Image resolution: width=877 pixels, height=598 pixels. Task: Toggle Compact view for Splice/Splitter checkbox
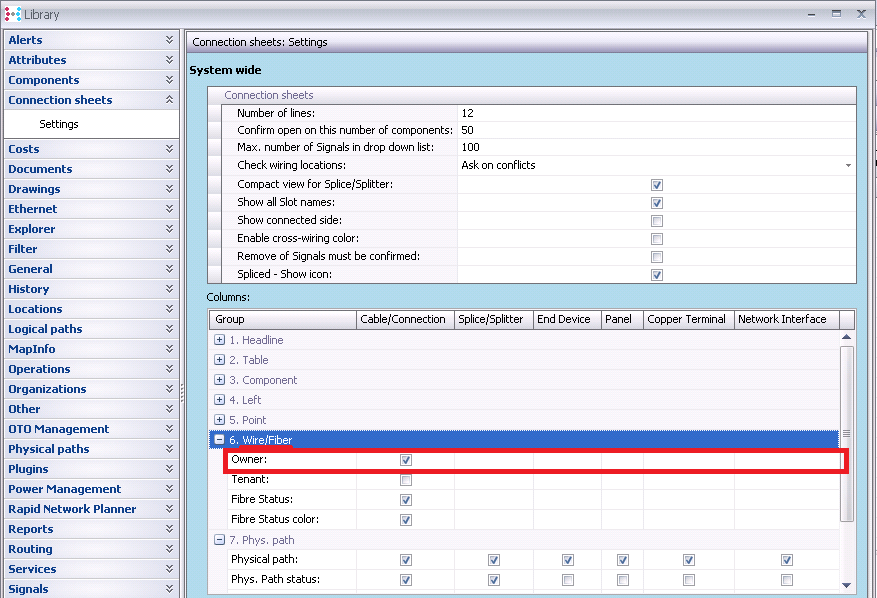pyautogui.click(x=657, y=185)
